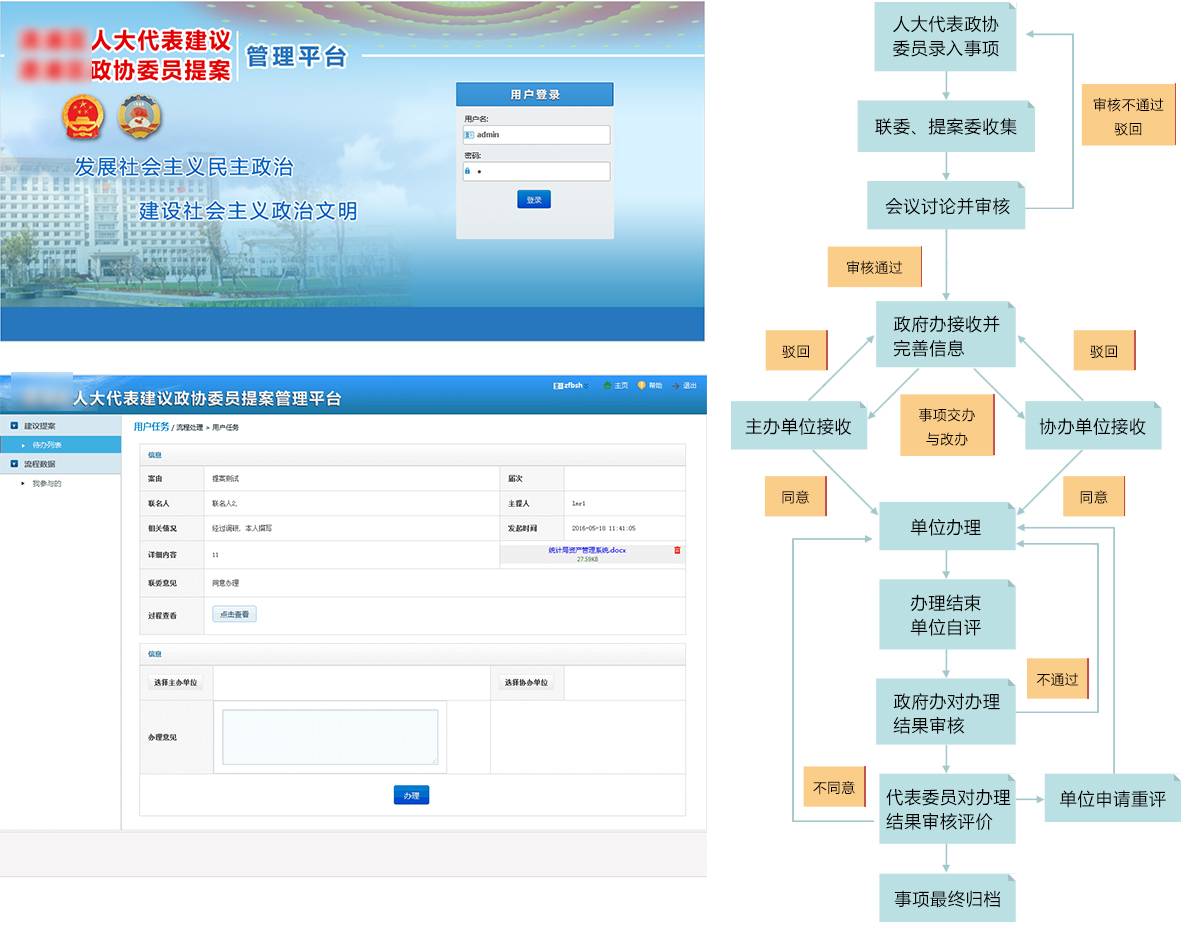The height and width of the screenshot is (938, 1200).
Task: Collapse the 流程数据 sidebar section
Action: (x=14, y=464)
